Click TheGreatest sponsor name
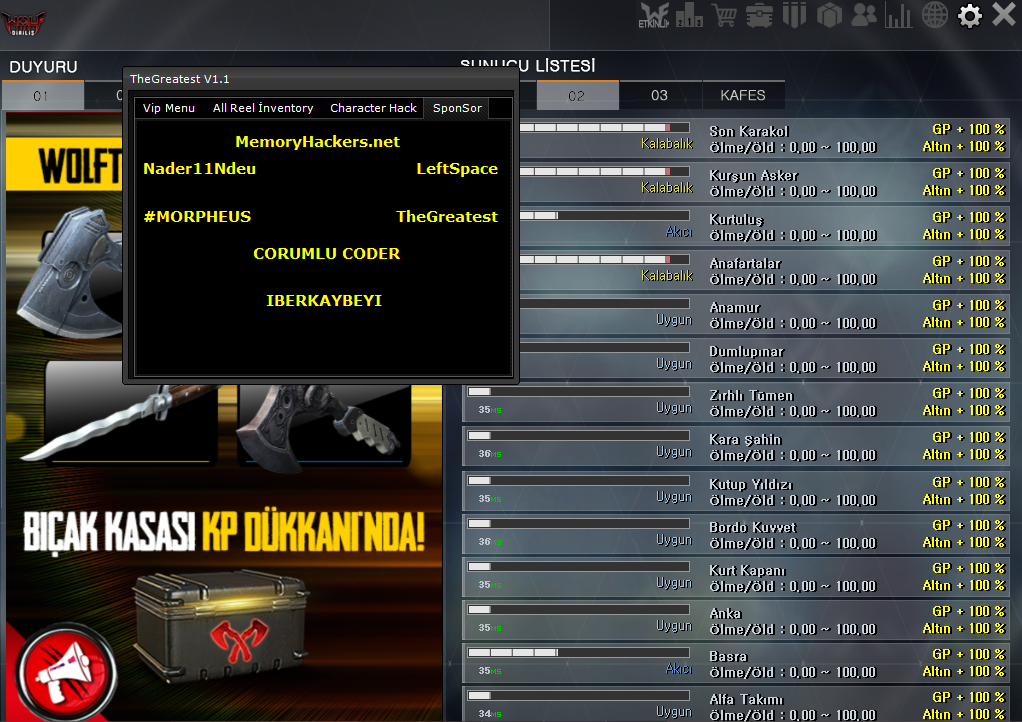 click(446, 217)
